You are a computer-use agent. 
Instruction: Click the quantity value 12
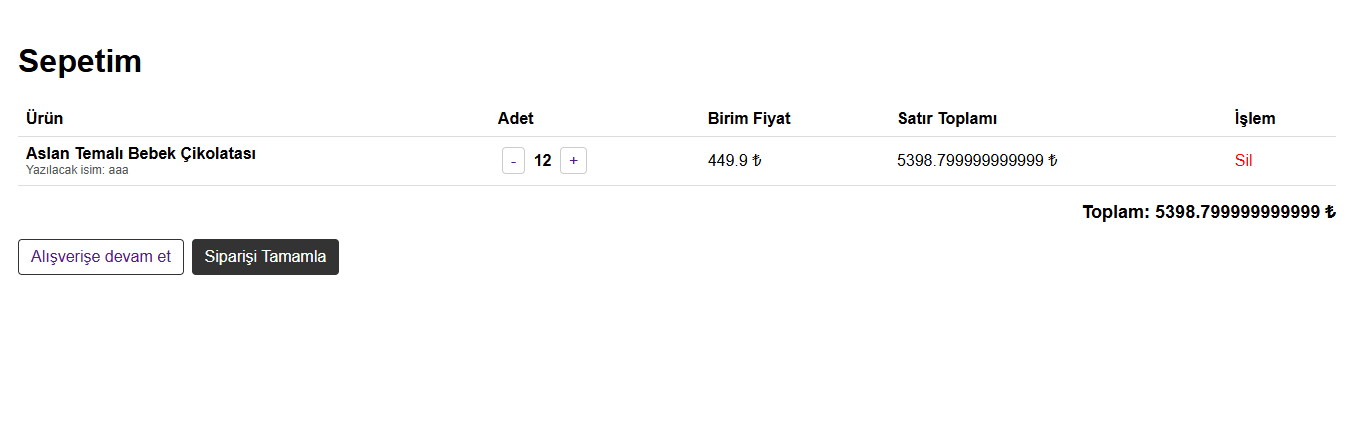coord(543,161)
